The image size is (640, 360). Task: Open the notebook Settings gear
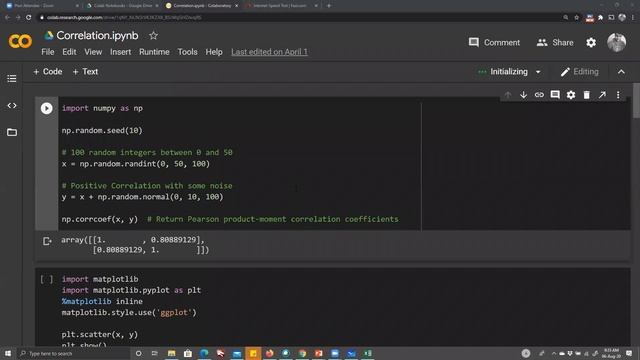(x=591, y=42)
